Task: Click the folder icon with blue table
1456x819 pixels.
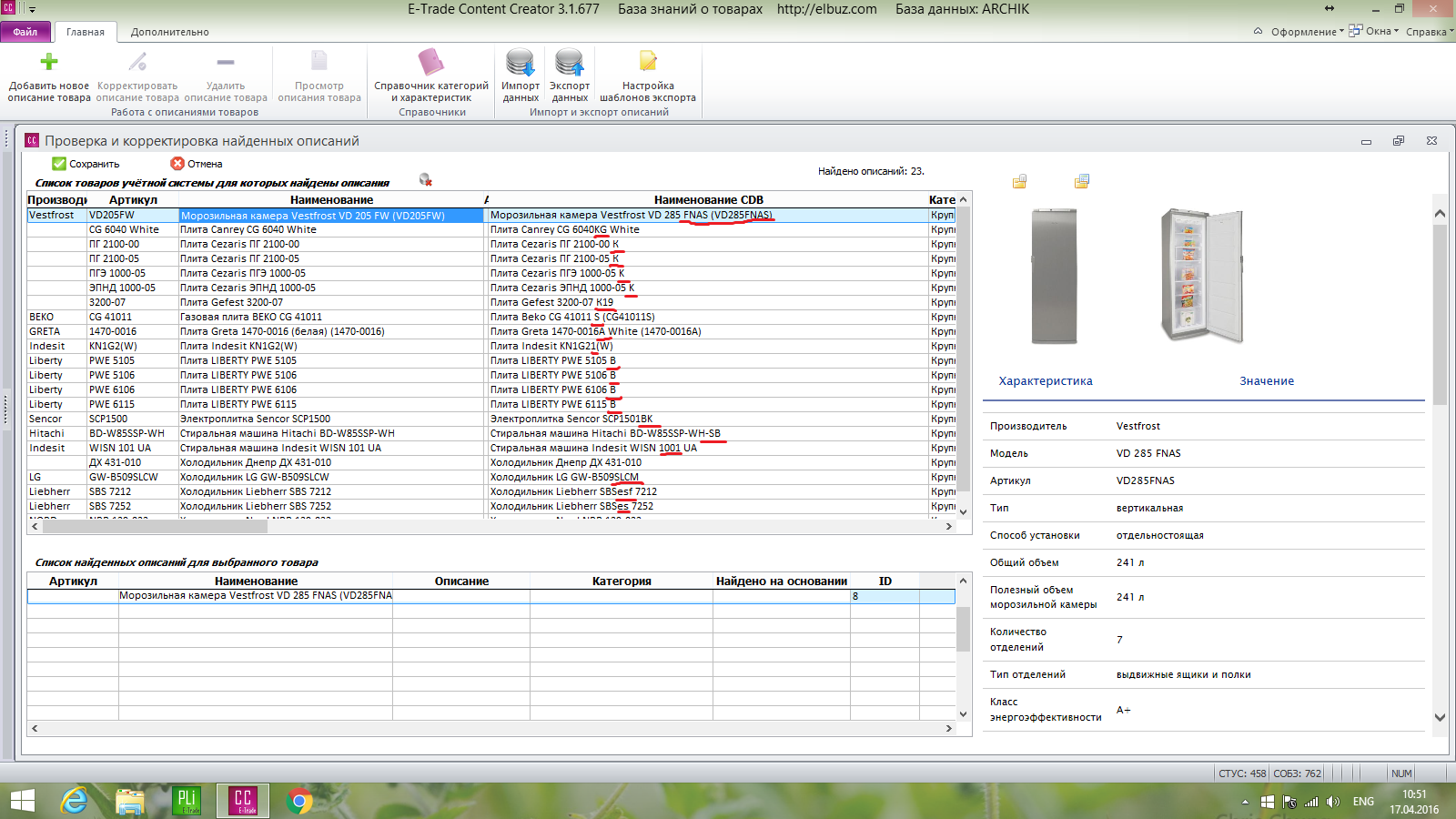Action: [1082, 181]
